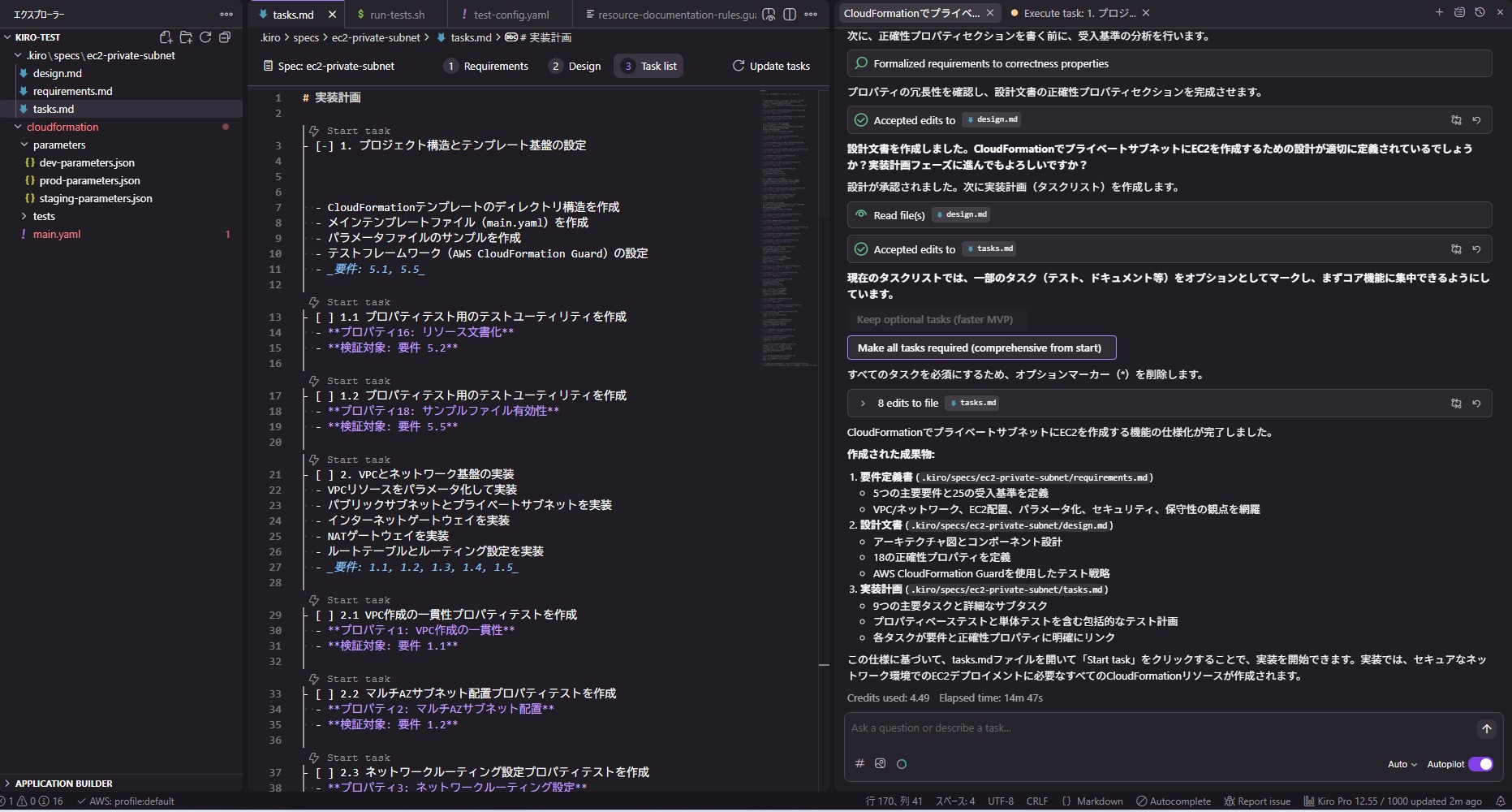Screen dimensions: 1512x812
Task: Open chat history clock icon
Action: [x=1480, y=12]
